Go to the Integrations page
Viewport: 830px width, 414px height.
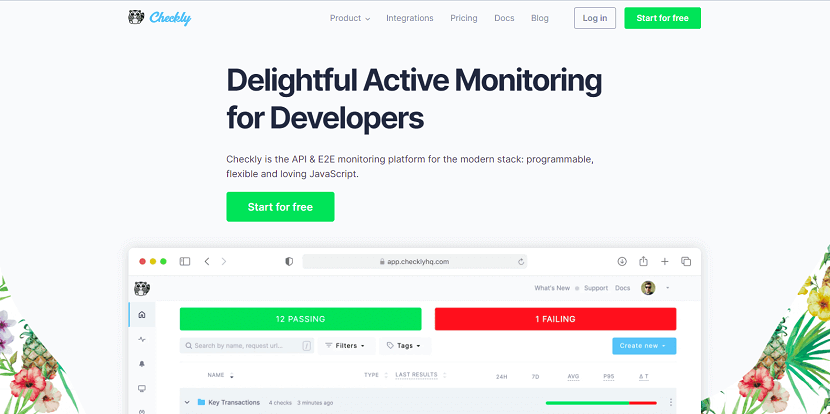(x=410, y=18)
